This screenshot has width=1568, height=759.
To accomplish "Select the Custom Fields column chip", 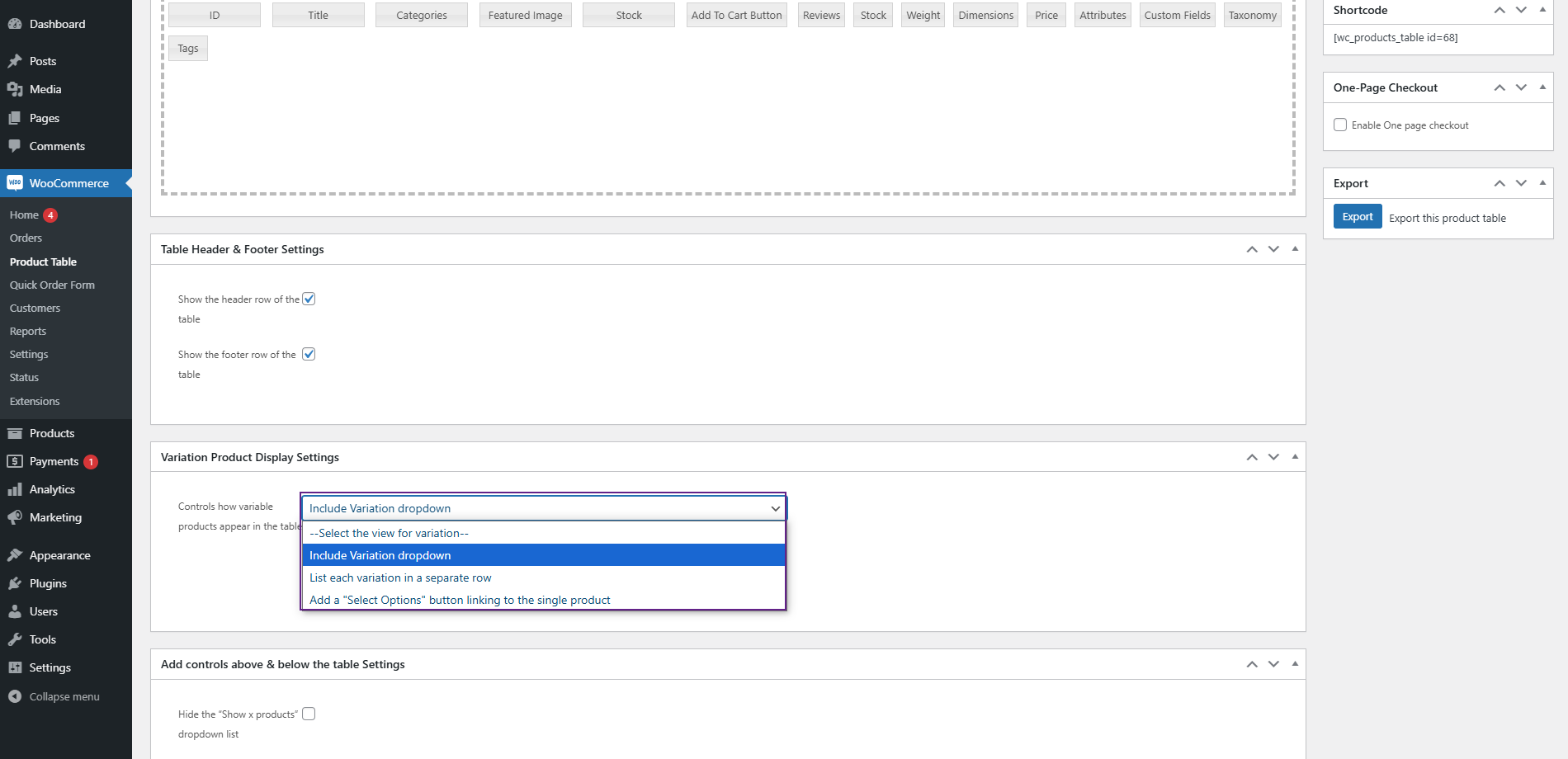I will [1178, 15].
